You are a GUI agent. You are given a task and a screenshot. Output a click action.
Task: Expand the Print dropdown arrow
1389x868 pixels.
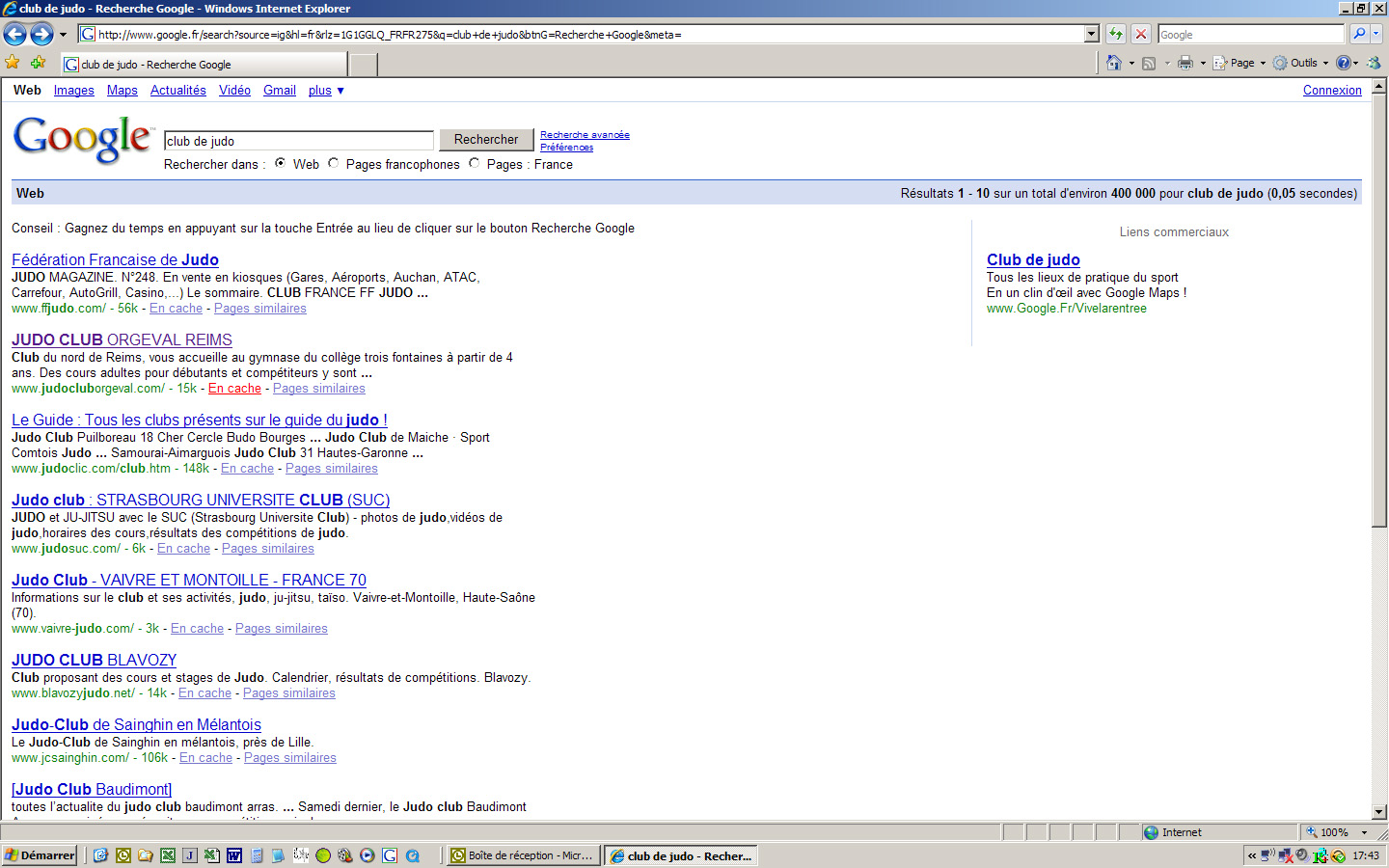tap(1203, 63)
